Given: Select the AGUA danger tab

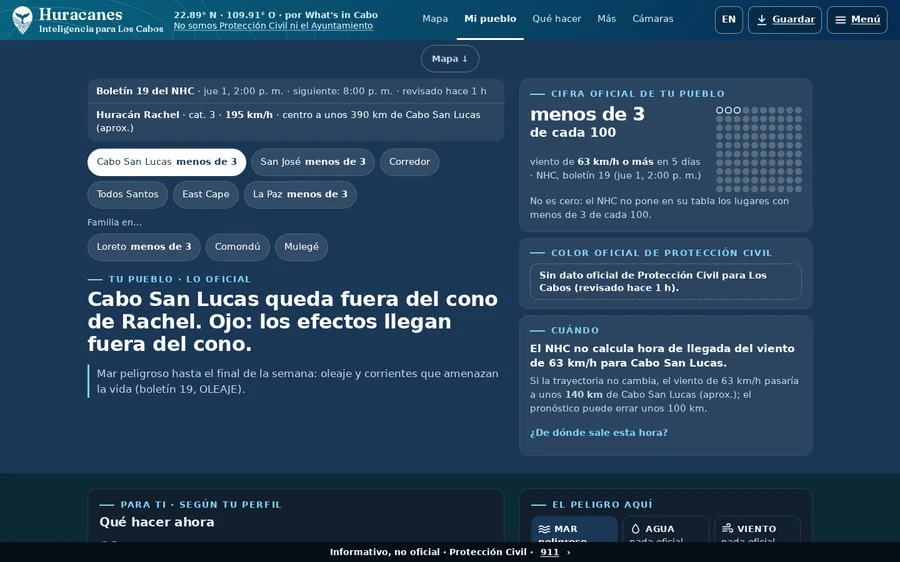Looking at the screenshot, I should pos(666,529).
